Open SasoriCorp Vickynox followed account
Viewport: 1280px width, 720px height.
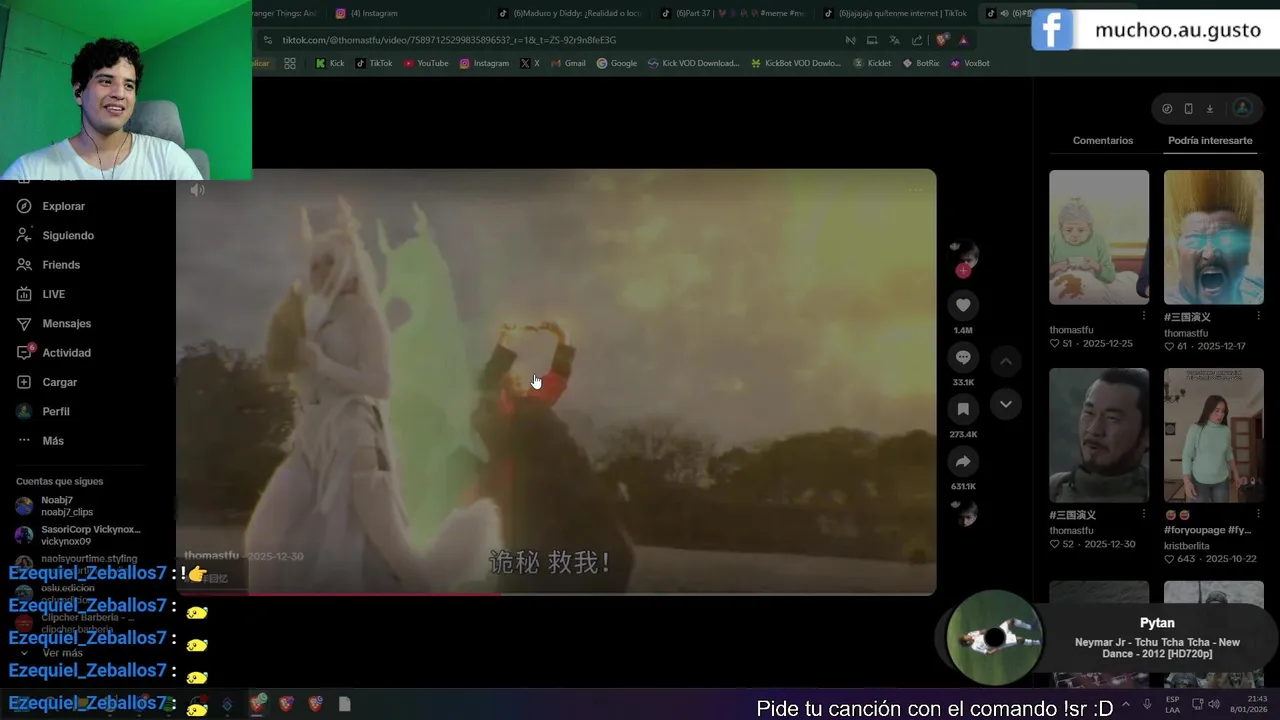80,535
